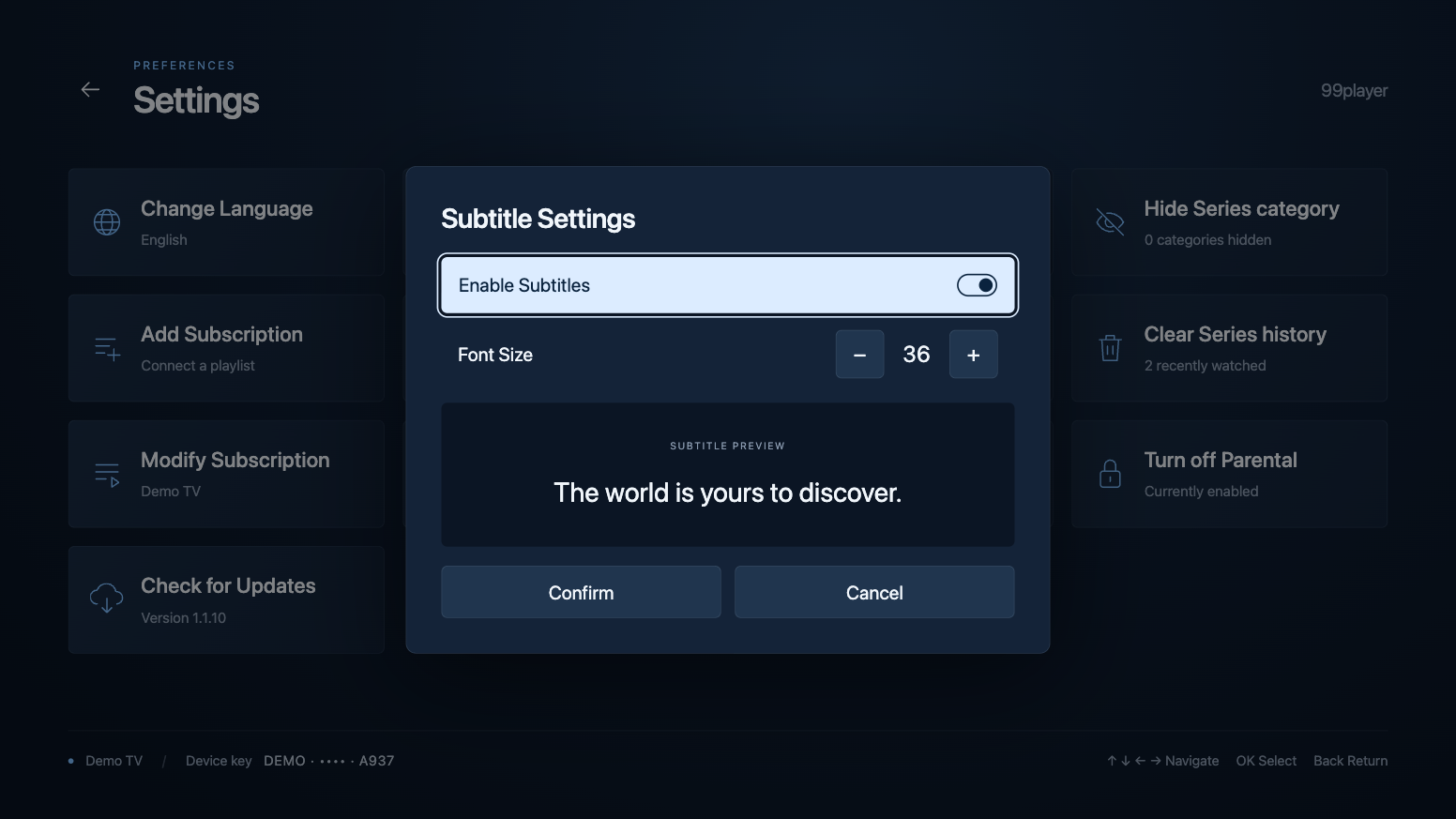
Task: Click the trash icon for Clear Series history
Action: (x=1110, y=348)
